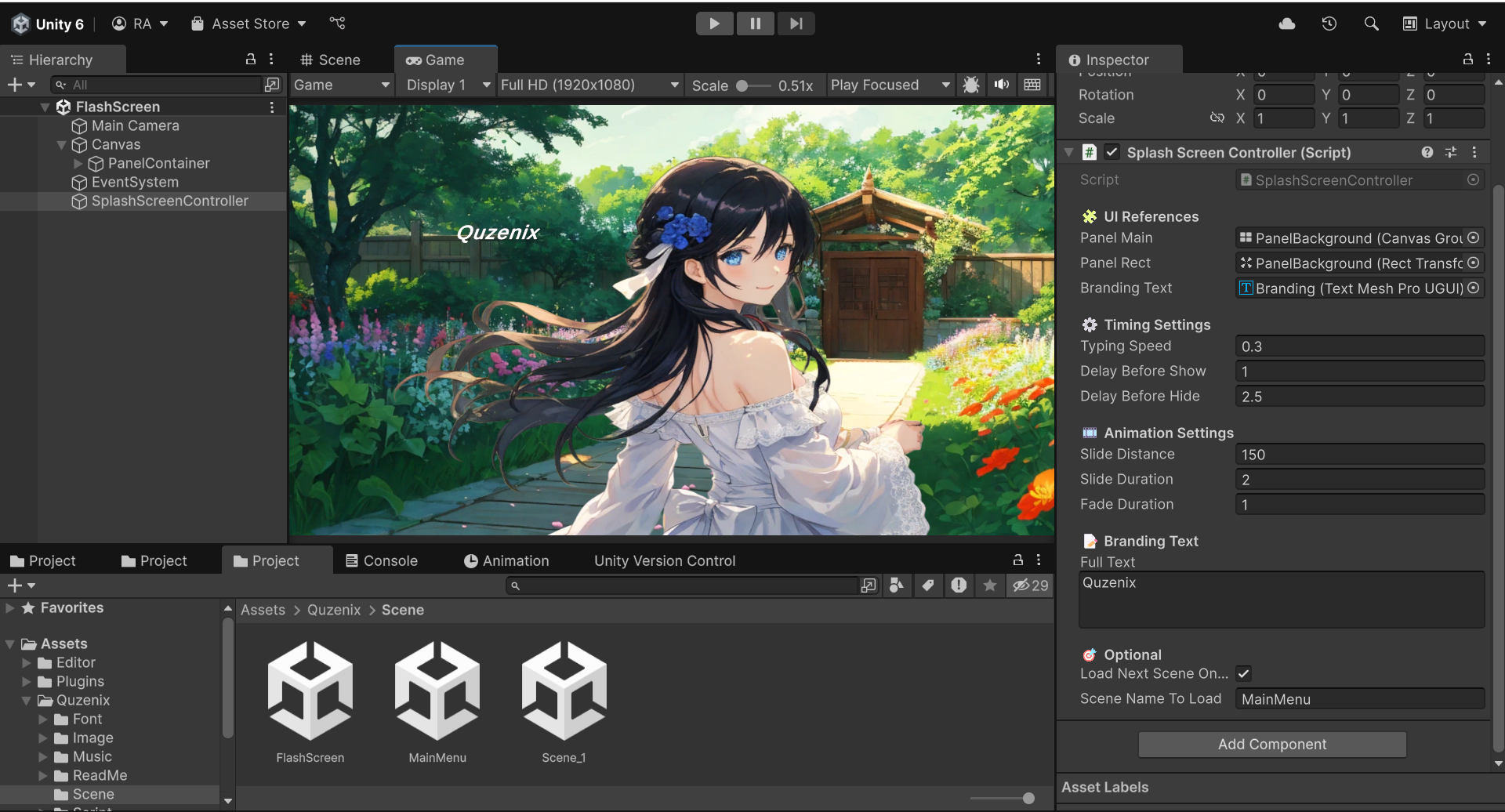Open the RA account dropdown
Screen dimensions: 1505x812
(140, 24)
